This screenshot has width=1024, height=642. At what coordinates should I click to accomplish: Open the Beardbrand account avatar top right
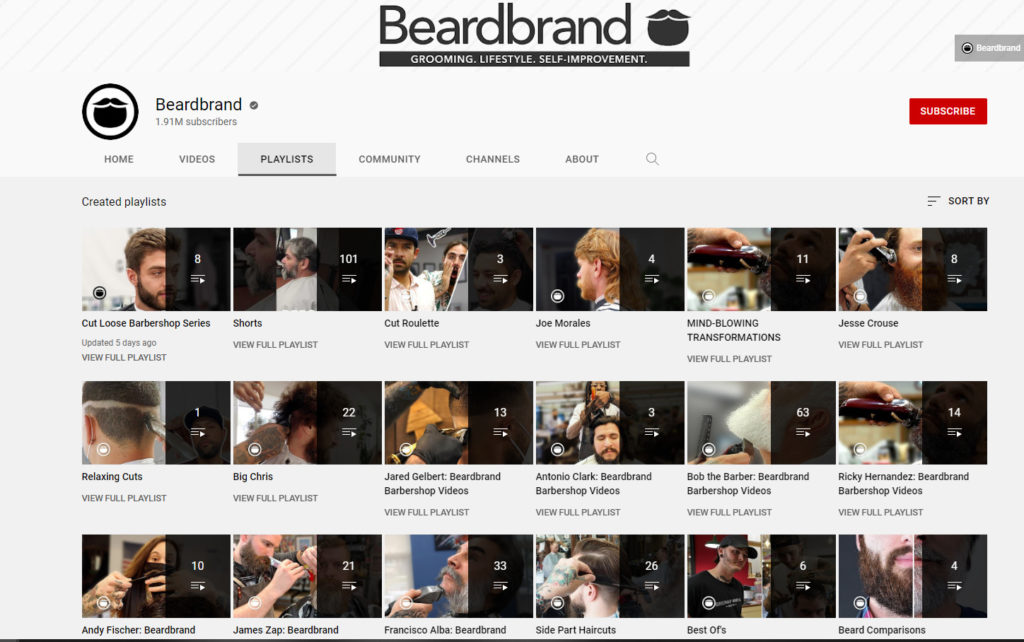coord(966,47)
